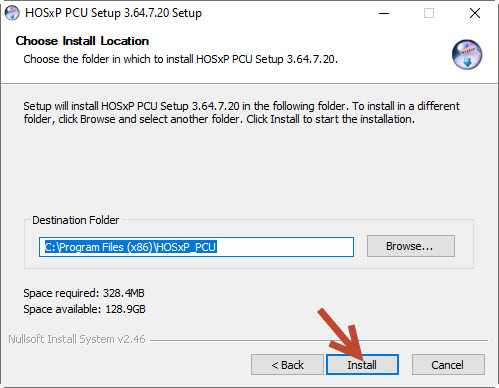Click the Space available 128.9GB text

[84, 309]
